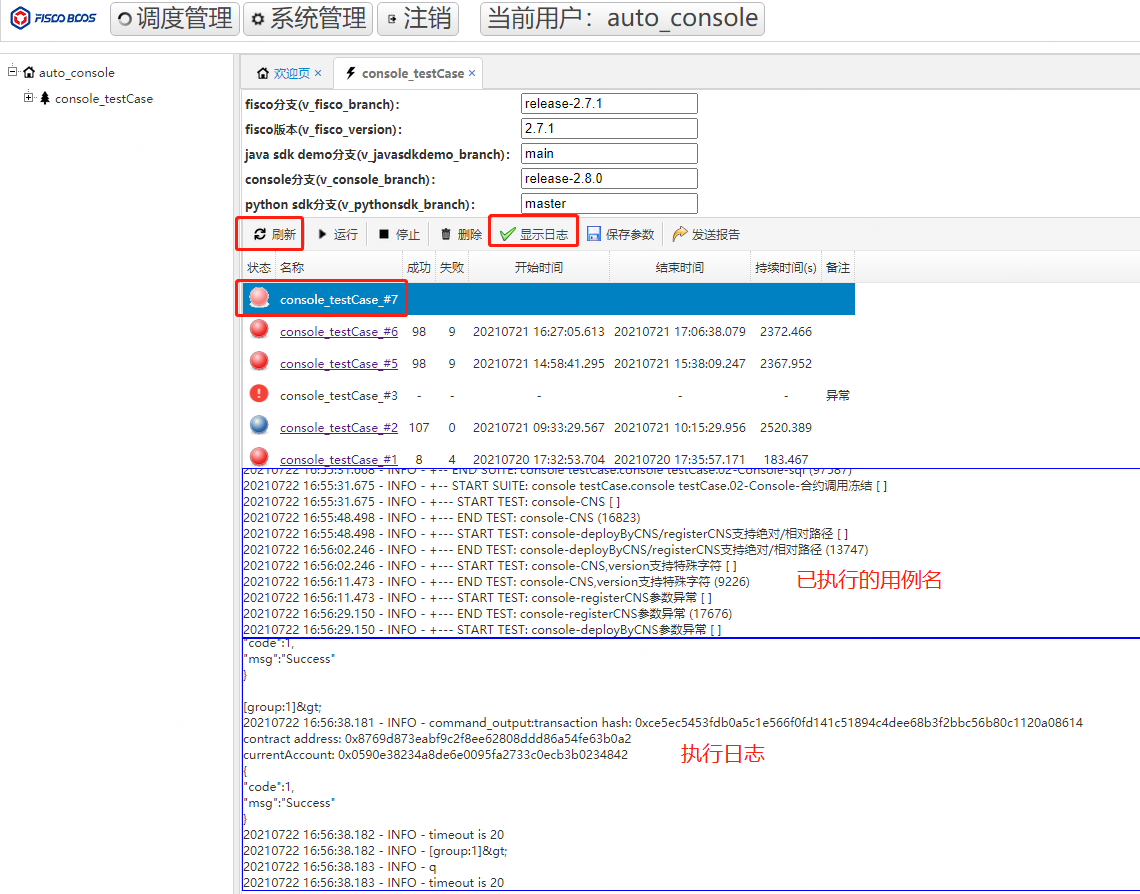
Task: Click end time 20210721 10:15:29.956
Action: click(x=680, y=427)
